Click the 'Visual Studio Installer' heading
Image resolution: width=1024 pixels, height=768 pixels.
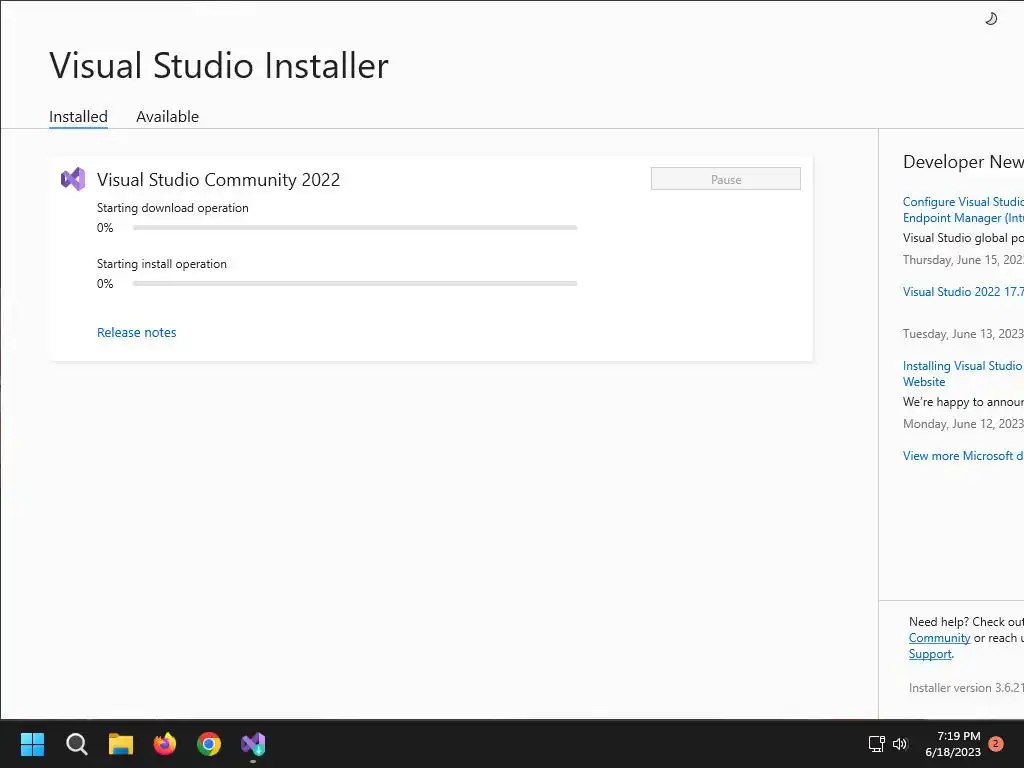coord(219,65)
